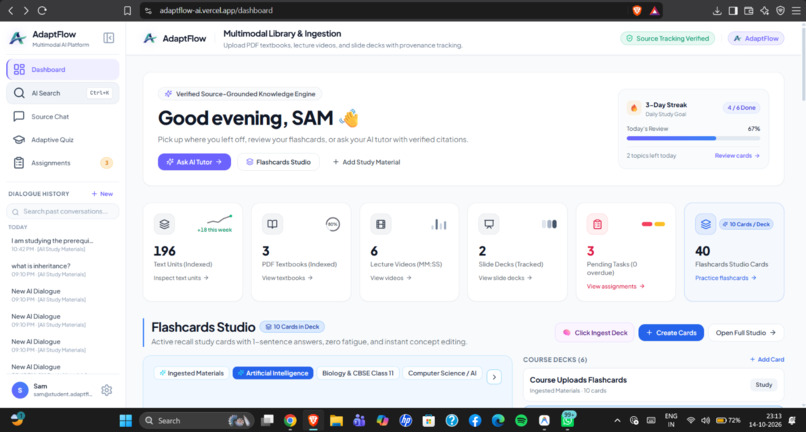Viewport: 806px width, 432px height.
Task: Open Assignments in the sidebar
Action: pos(63,163)
